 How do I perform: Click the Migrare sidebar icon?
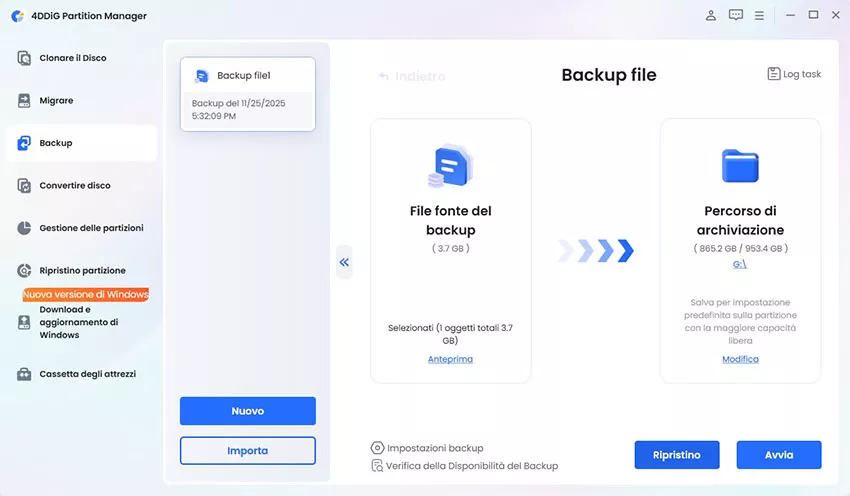tap(24, 100)
